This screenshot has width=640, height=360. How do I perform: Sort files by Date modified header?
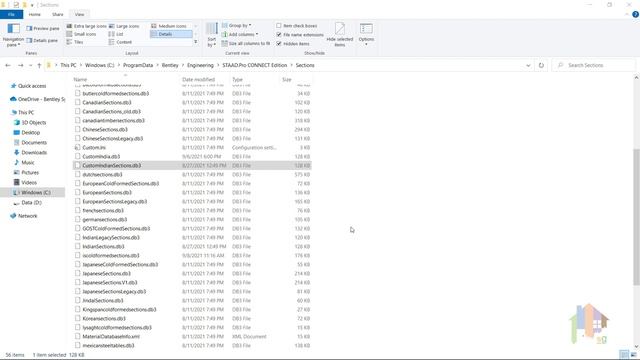pyautogui.click(x=204, y=79)
